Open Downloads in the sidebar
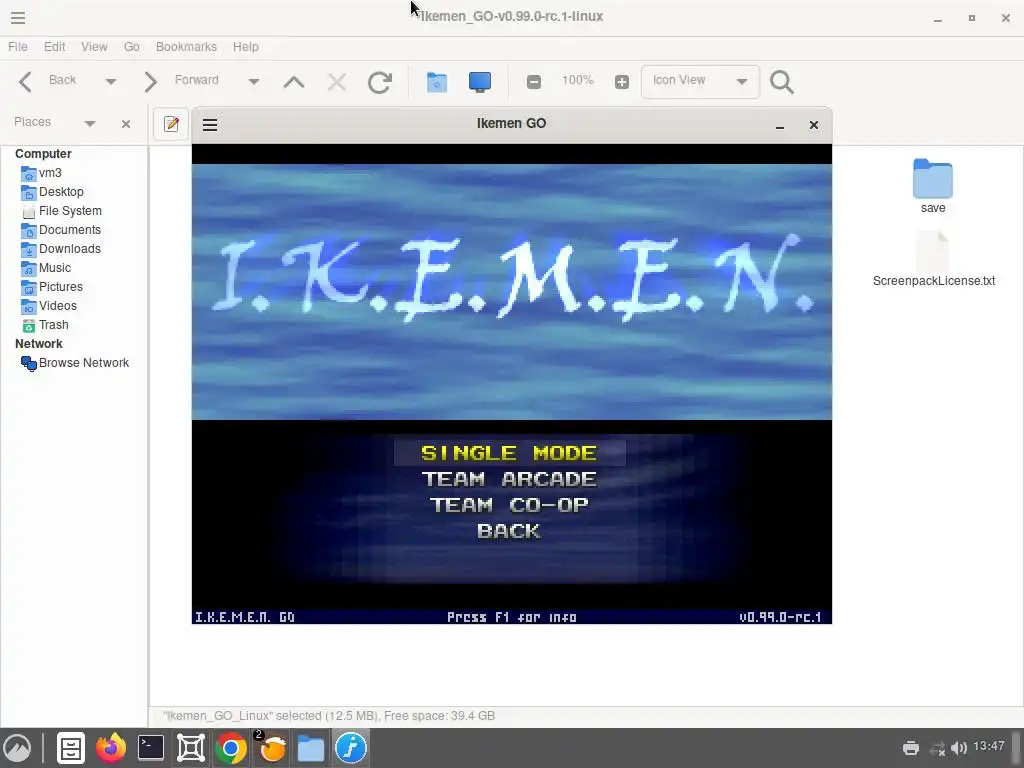 [x=61, y=249]
